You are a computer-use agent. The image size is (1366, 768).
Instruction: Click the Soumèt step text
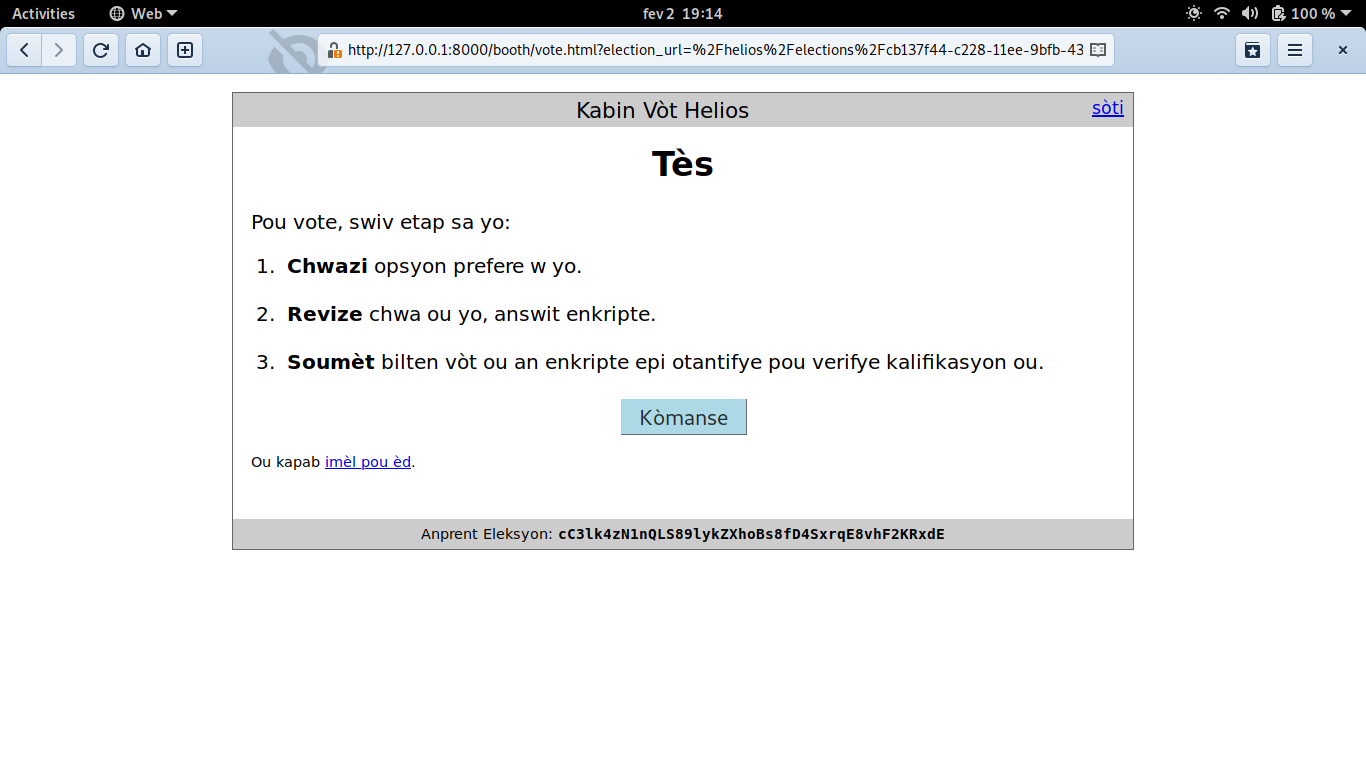331,362
